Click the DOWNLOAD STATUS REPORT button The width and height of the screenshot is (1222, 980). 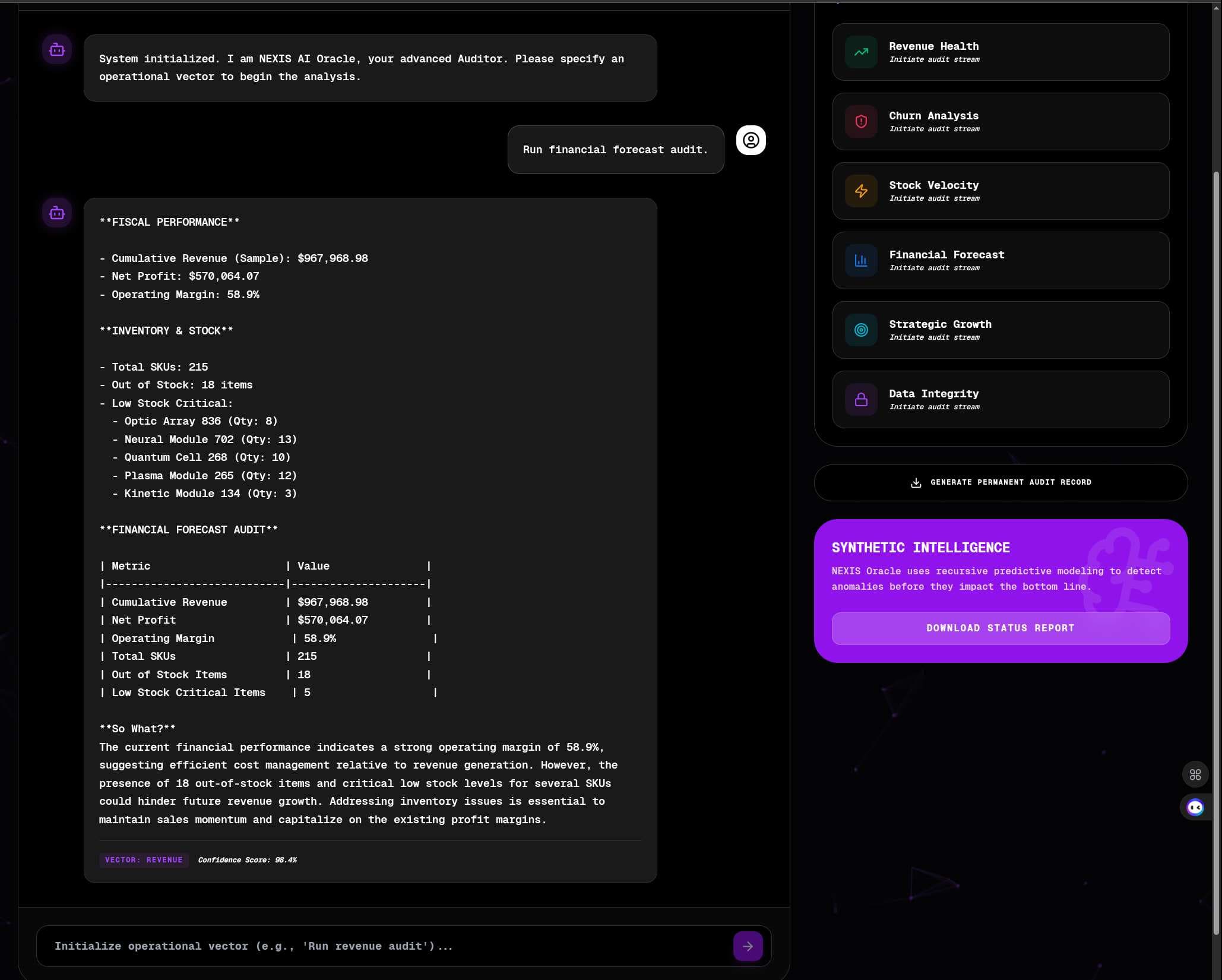click(1000, 628)
